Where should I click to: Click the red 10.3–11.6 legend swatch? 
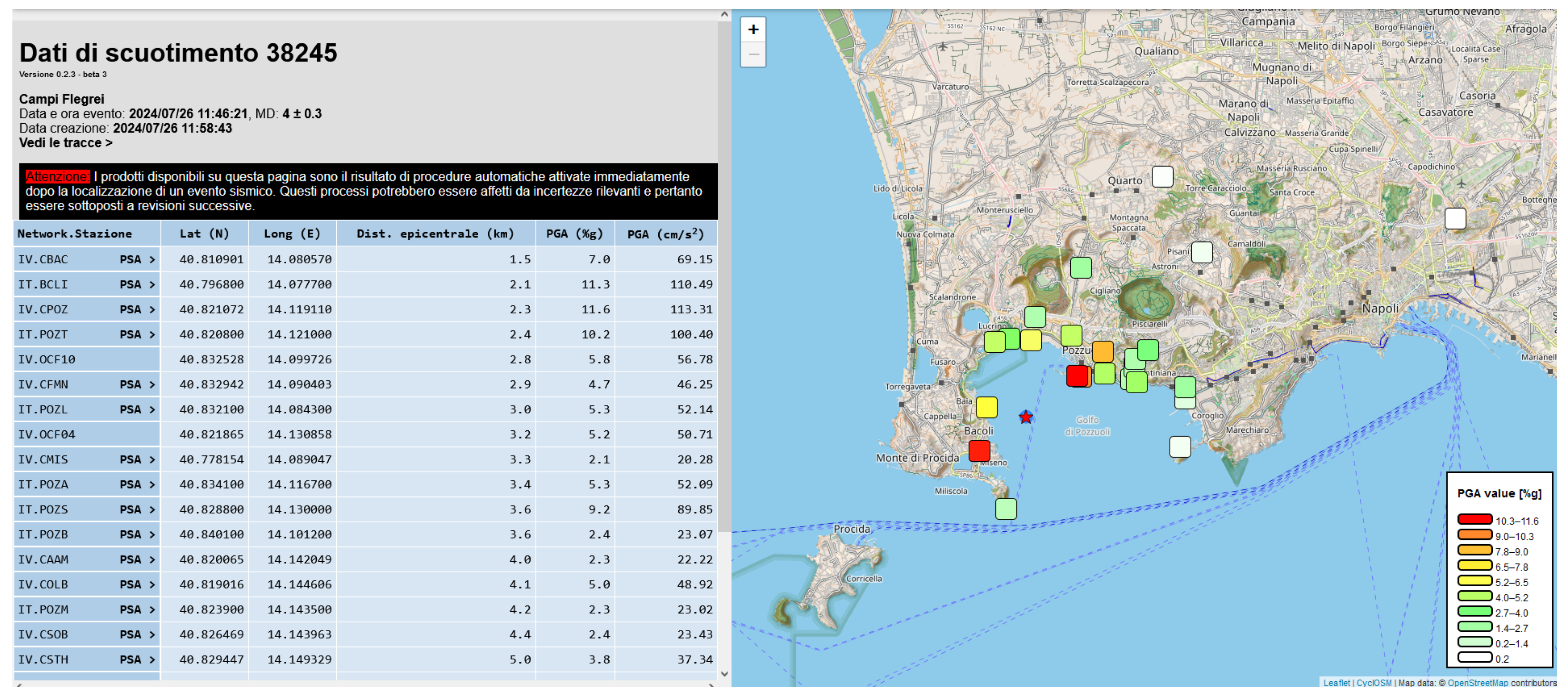pyautogui.click(x=1474, y=519)
